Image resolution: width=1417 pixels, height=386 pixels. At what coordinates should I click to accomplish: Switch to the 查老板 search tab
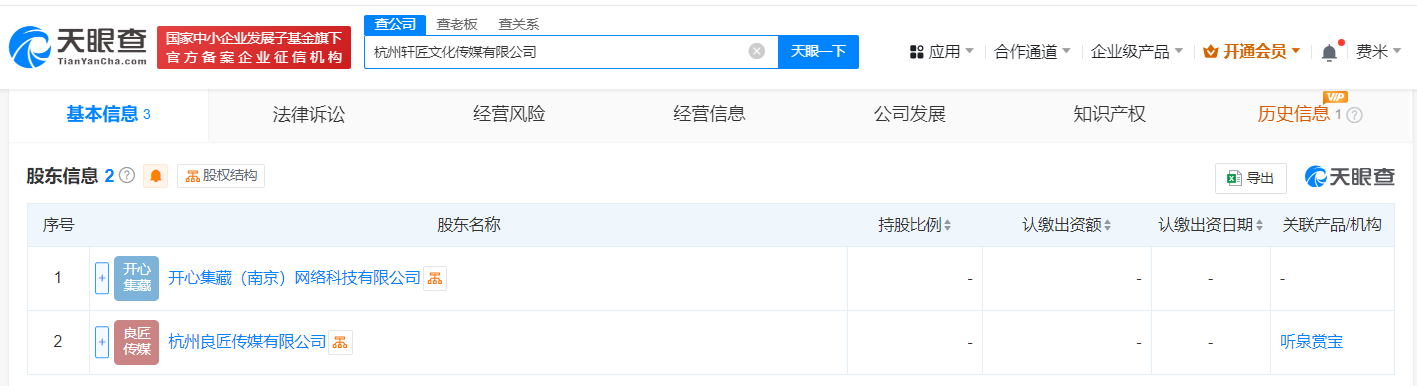[456, 24]
